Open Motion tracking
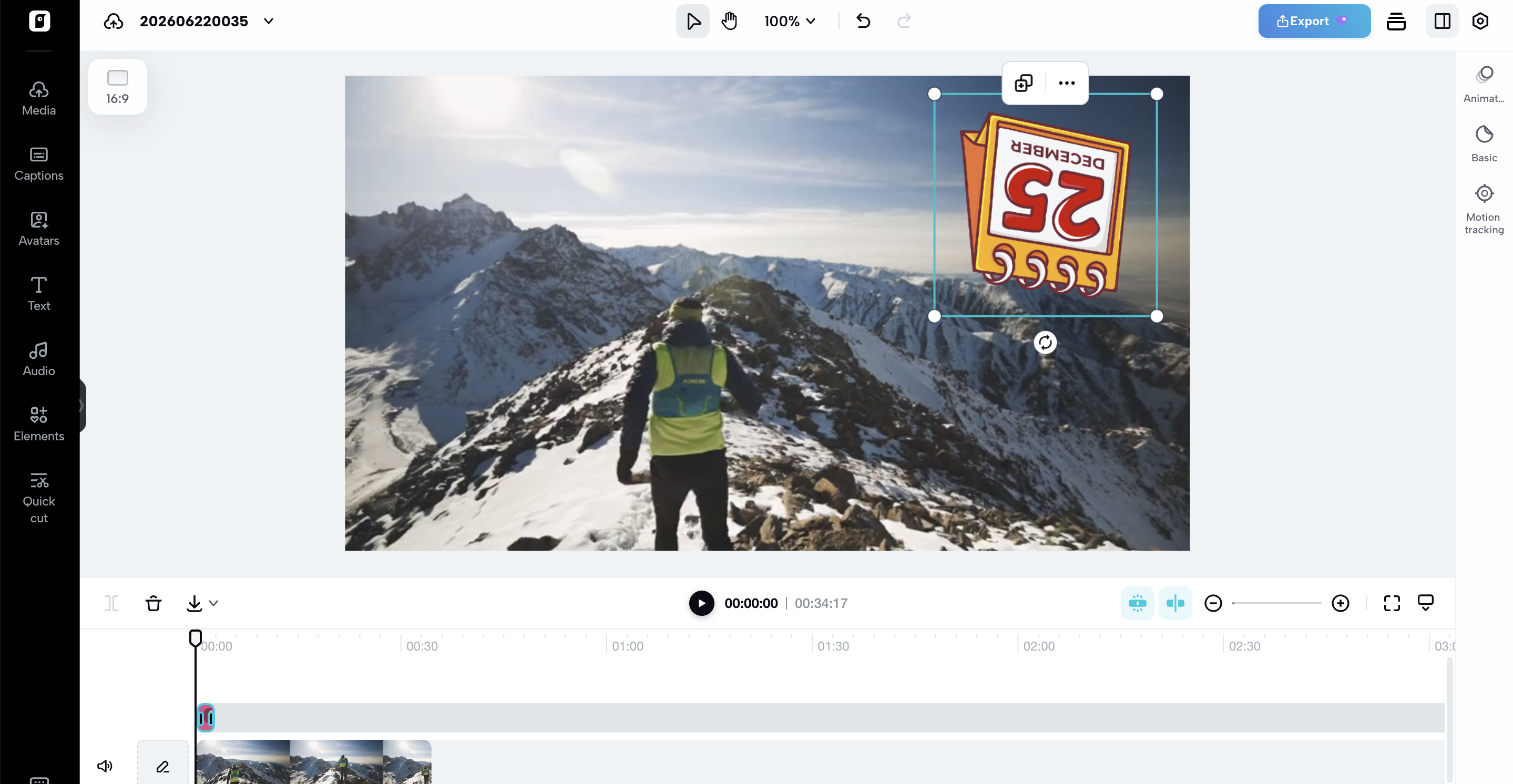The height and width of the screenshot is (784, 1513). click(1484, 209)
